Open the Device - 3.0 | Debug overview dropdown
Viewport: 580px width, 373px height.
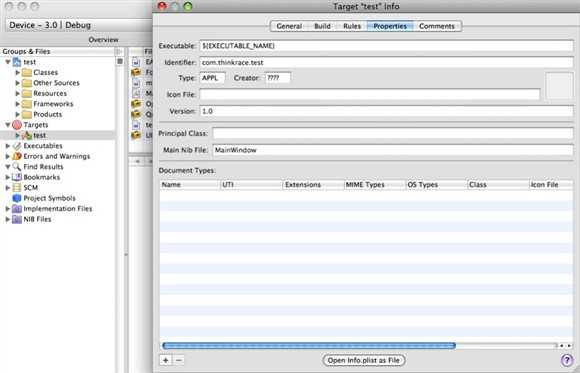(79, 25)
